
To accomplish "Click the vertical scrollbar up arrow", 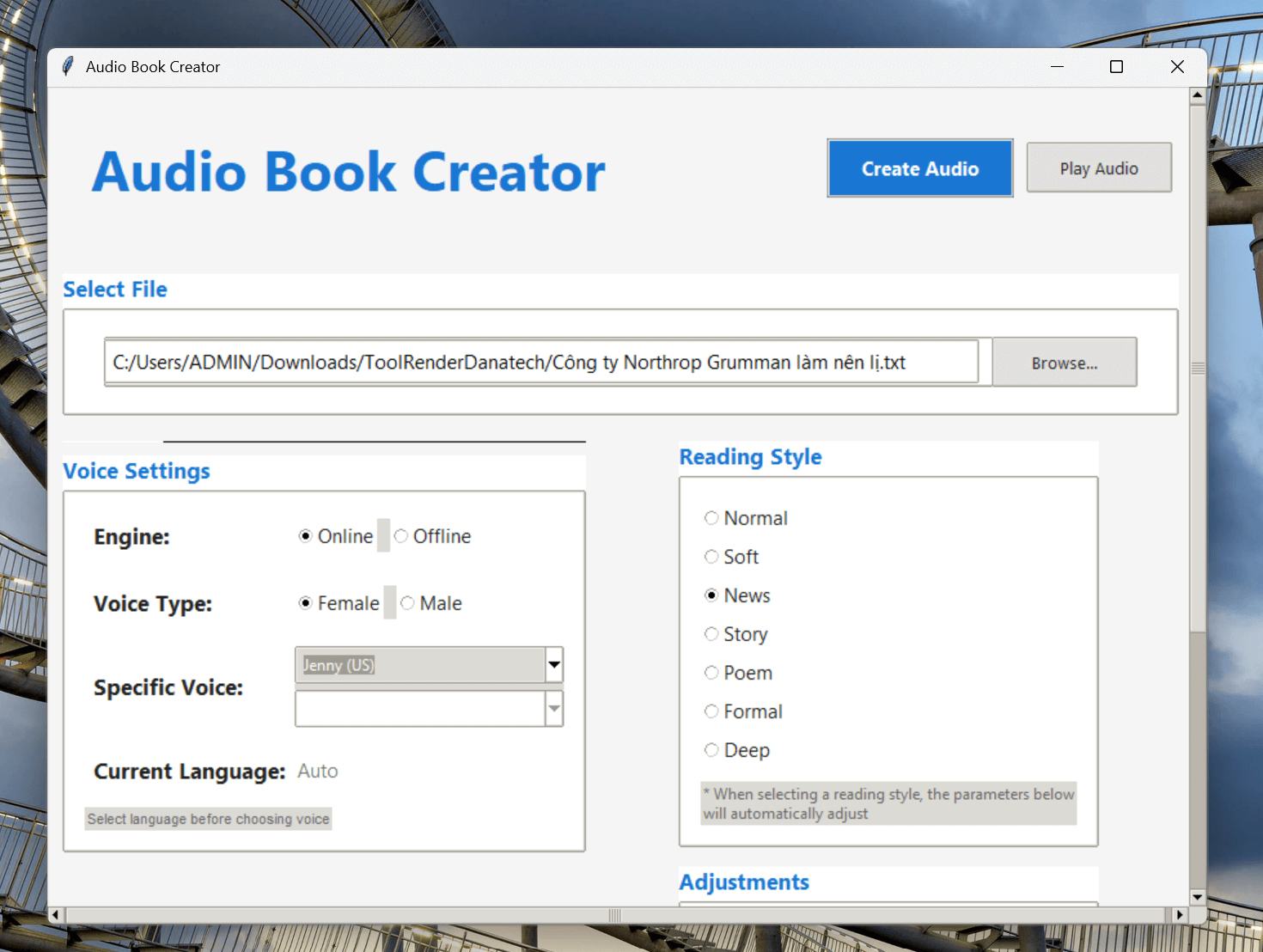I will tap(1198, 95).
